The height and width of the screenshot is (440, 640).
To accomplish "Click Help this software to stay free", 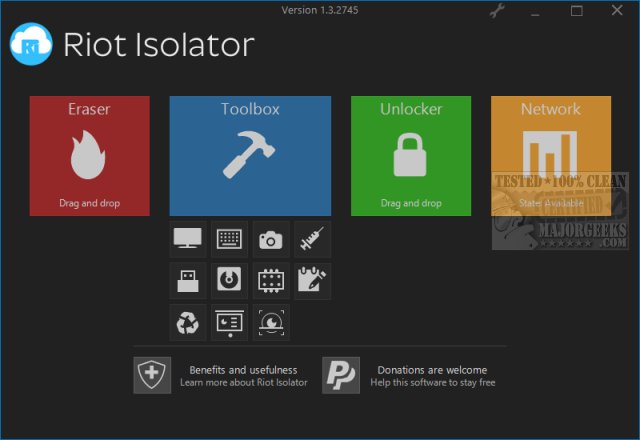I will [433, 382].
